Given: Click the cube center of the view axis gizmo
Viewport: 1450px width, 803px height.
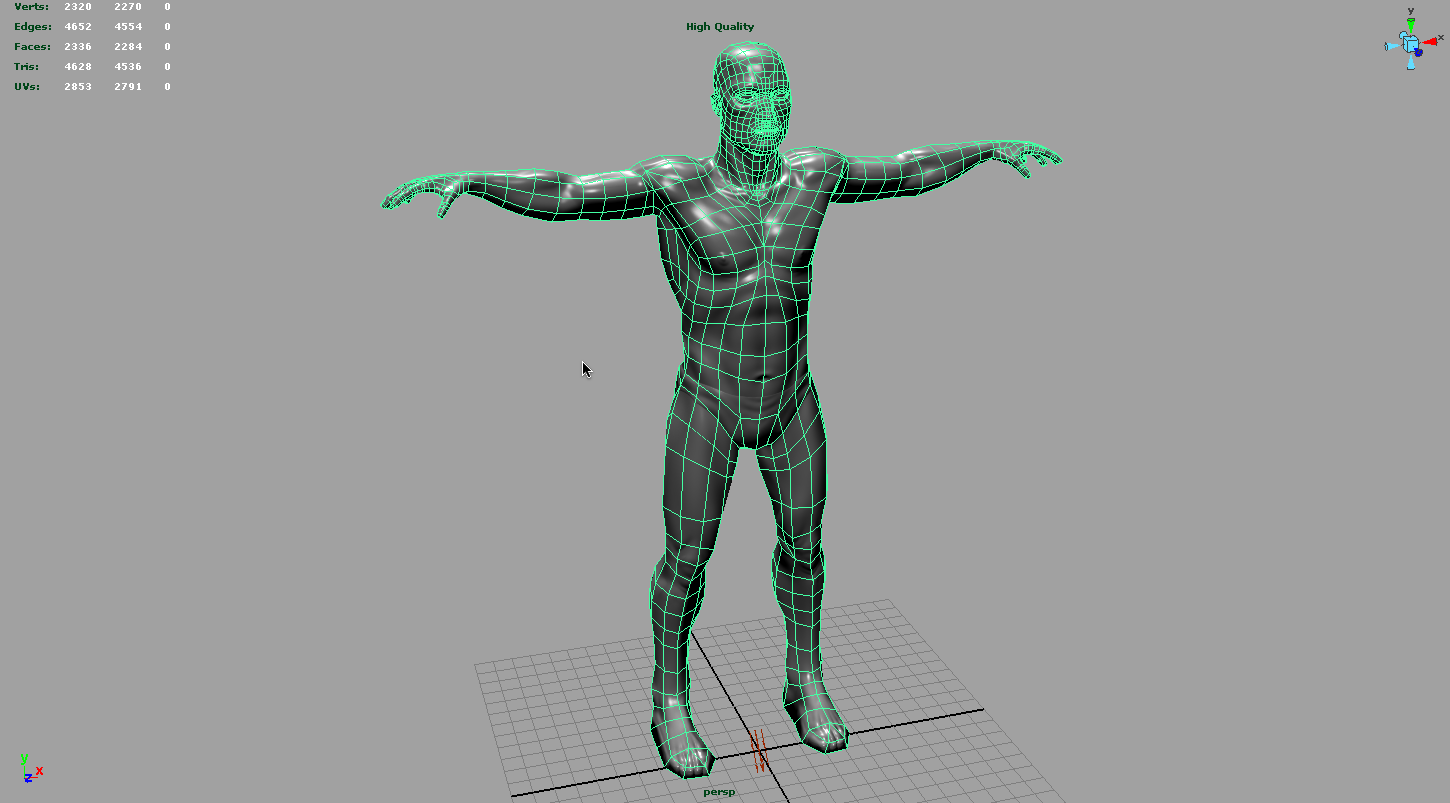Looking at the screenshot, I should pos(1411,44).
